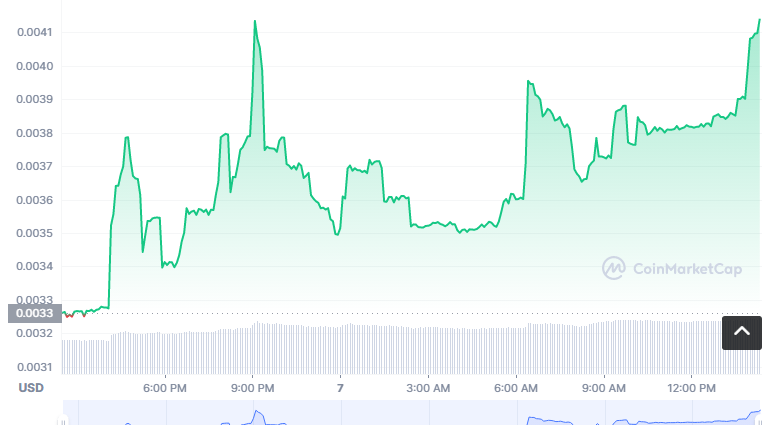Image resolution: width=762 pixels, height=425 pixels.
Task: Click the 0.0031 price axis label
Action: coord(34,366)
